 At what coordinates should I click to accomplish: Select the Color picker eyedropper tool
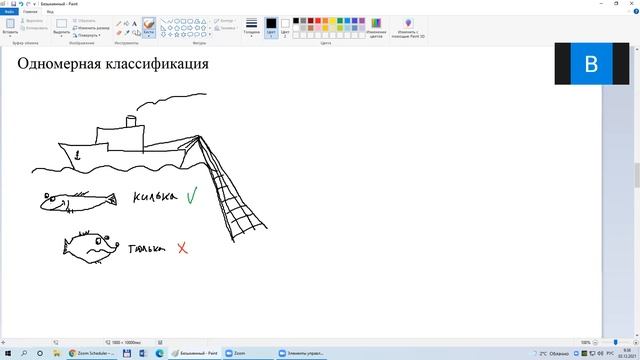pyautogui.click(x=127, y=33)
